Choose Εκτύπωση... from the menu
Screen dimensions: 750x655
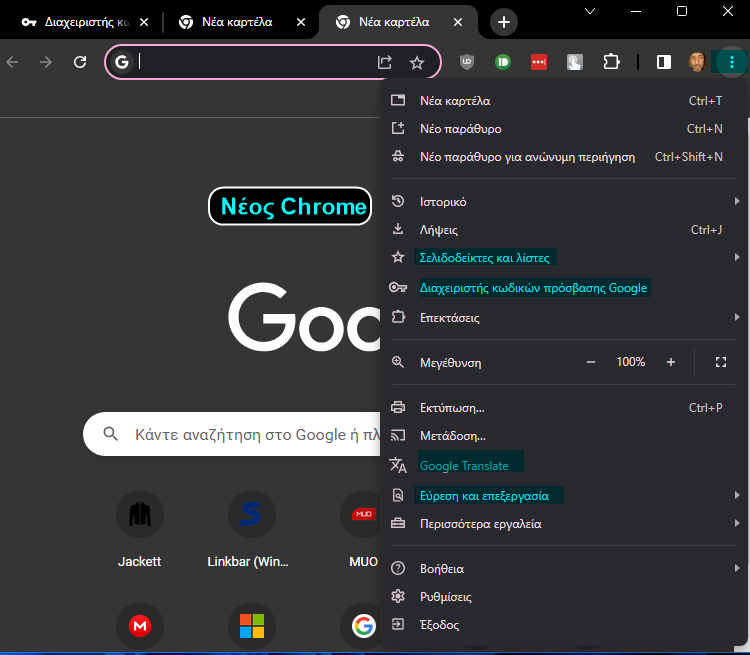(564, 408)
